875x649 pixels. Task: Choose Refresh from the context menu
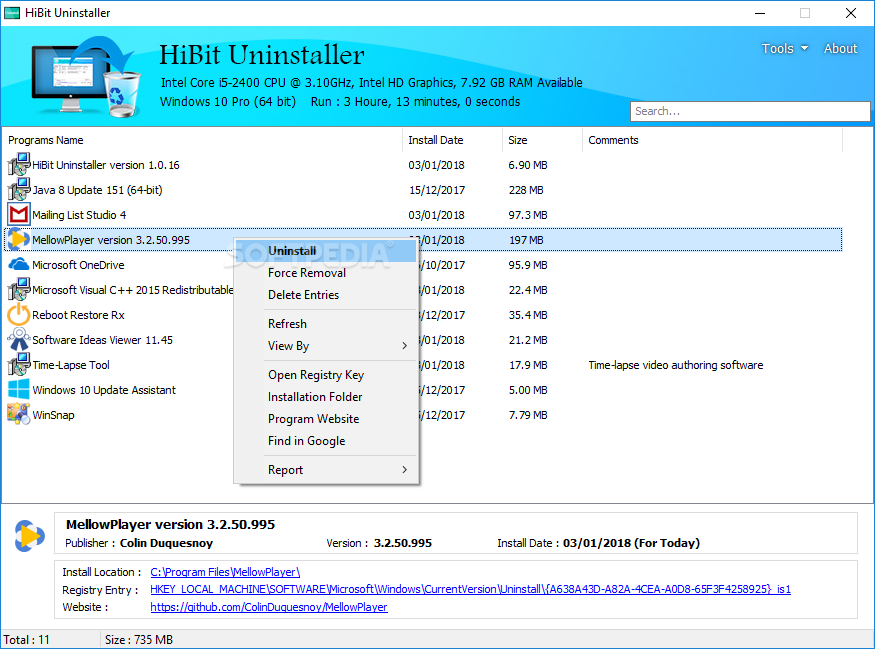click(x=326, y=324)
